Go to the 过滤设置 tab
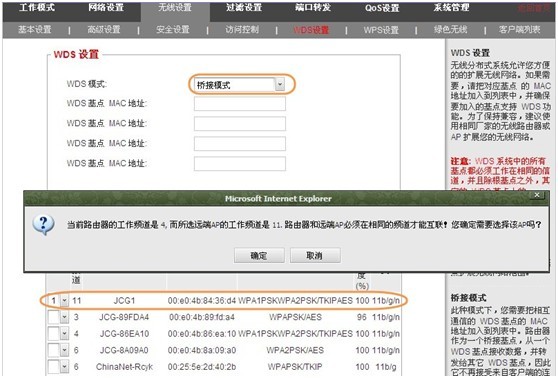 coord(244,7)
